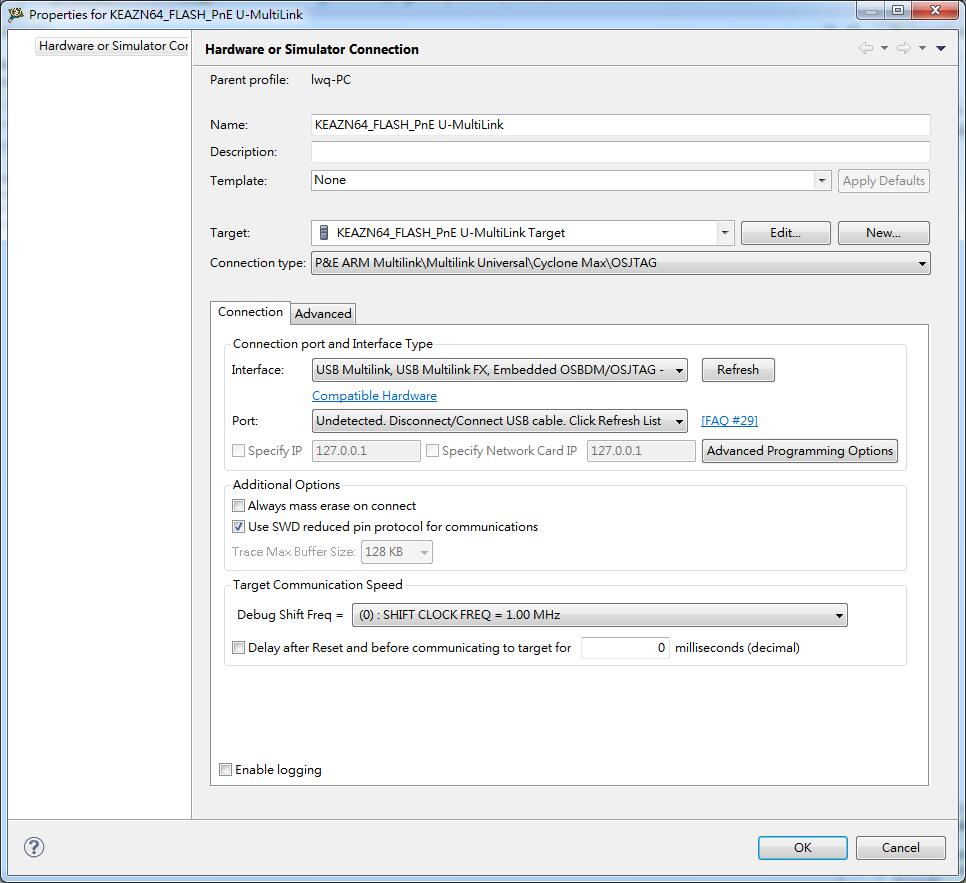
Task: Click the Cancel button
Action: [901, 848]
